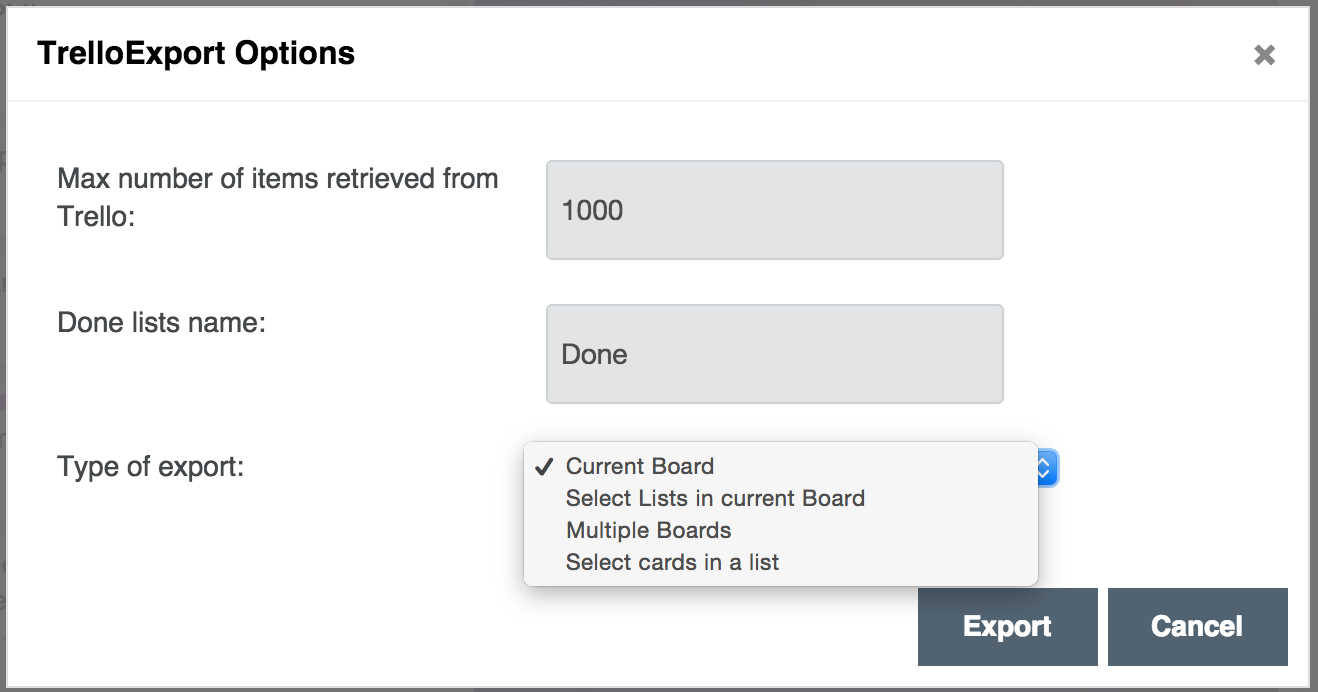Pick Multiple Boards from export dropdown
The width and height of the screenshot is (1318, 692).
pos(648,530)
